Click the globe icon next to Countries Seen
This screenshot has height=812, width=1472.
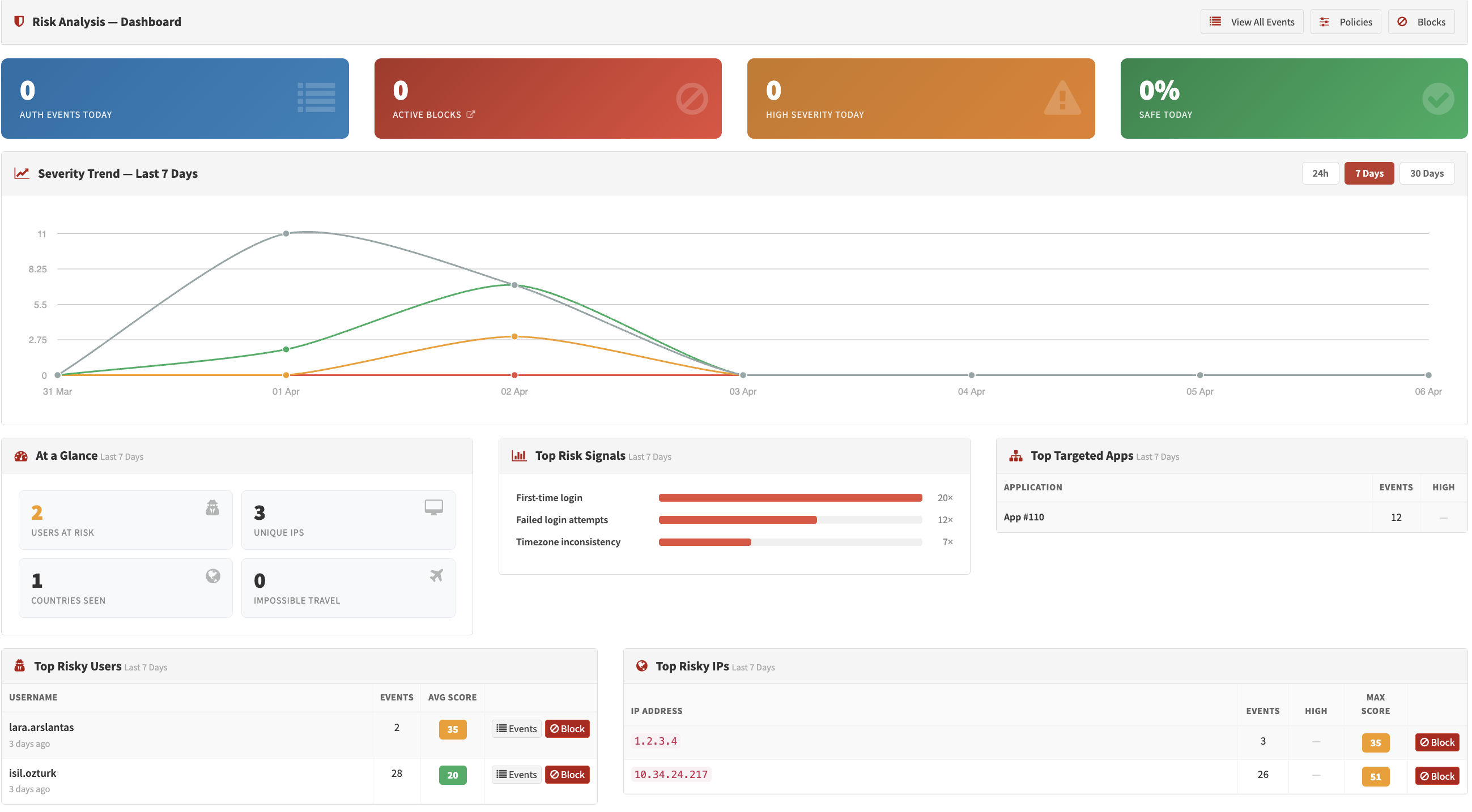coord(212,576)
